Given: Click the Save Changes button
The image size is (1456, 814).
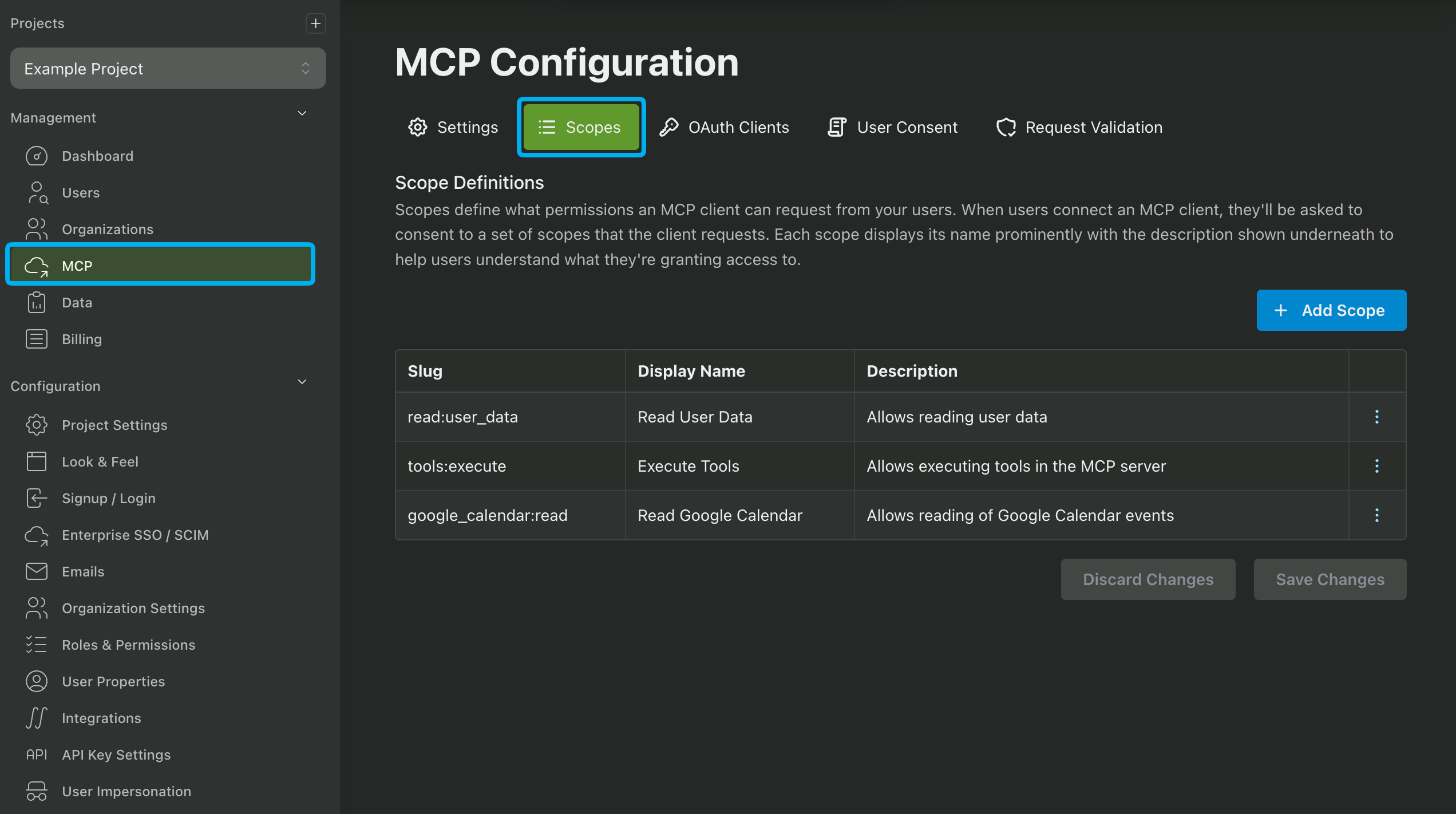Looking at the screenshot, I should click(x=1330, y=579).
